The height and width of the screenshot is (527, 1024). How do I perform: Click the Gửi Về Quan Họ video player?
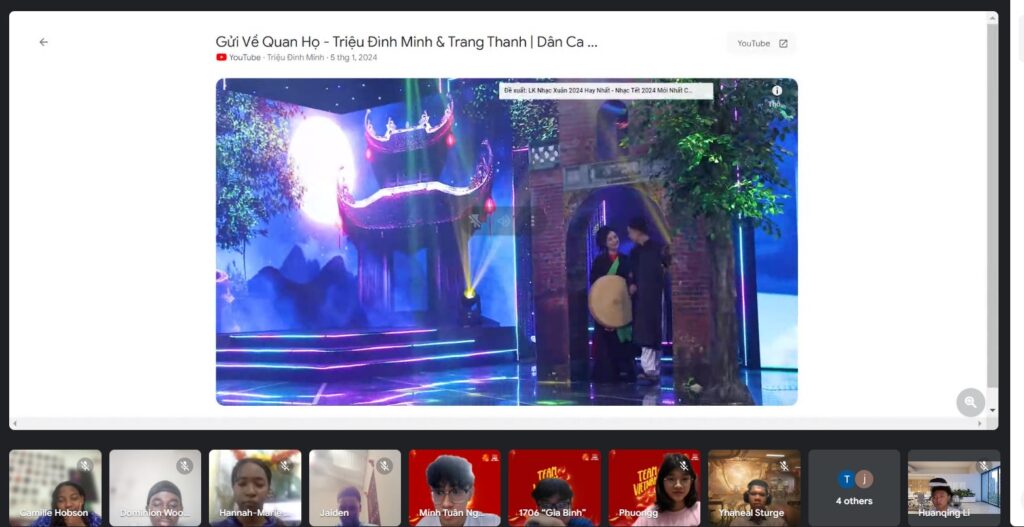click(507, 242)
